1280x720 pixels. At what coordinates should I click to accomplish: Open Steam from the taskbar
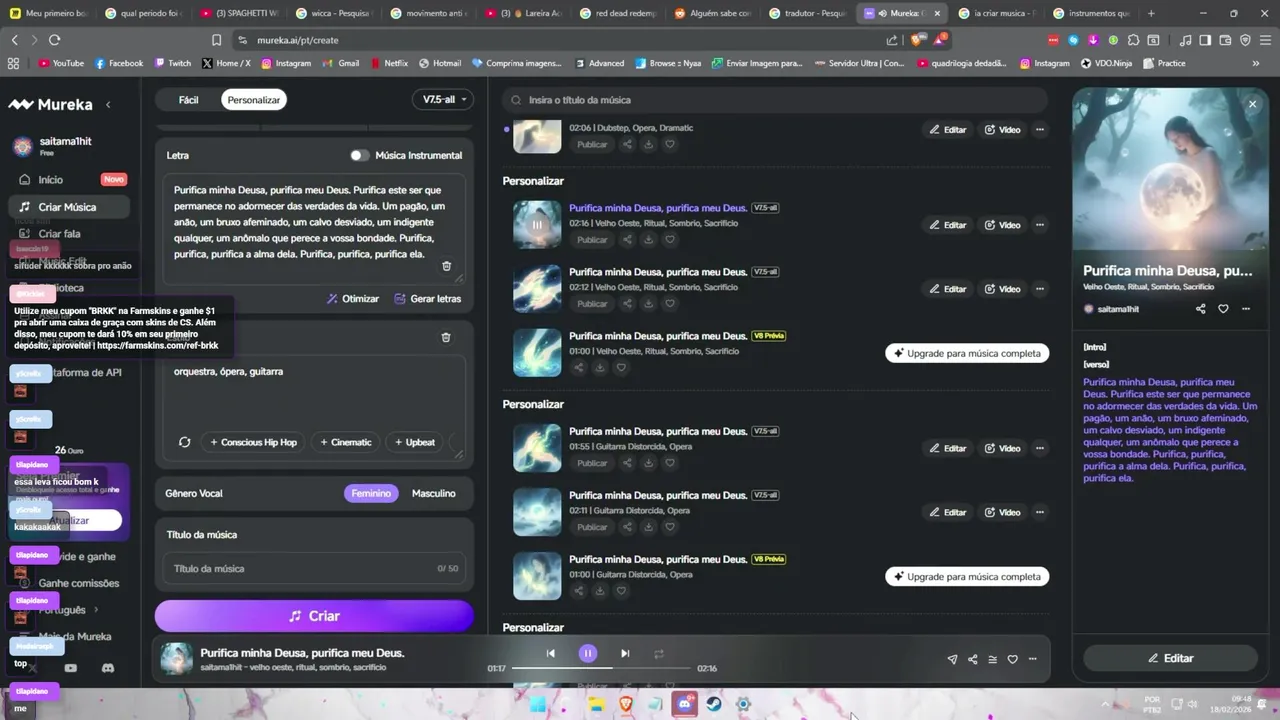pyautogui.click(x=714, y=704)
